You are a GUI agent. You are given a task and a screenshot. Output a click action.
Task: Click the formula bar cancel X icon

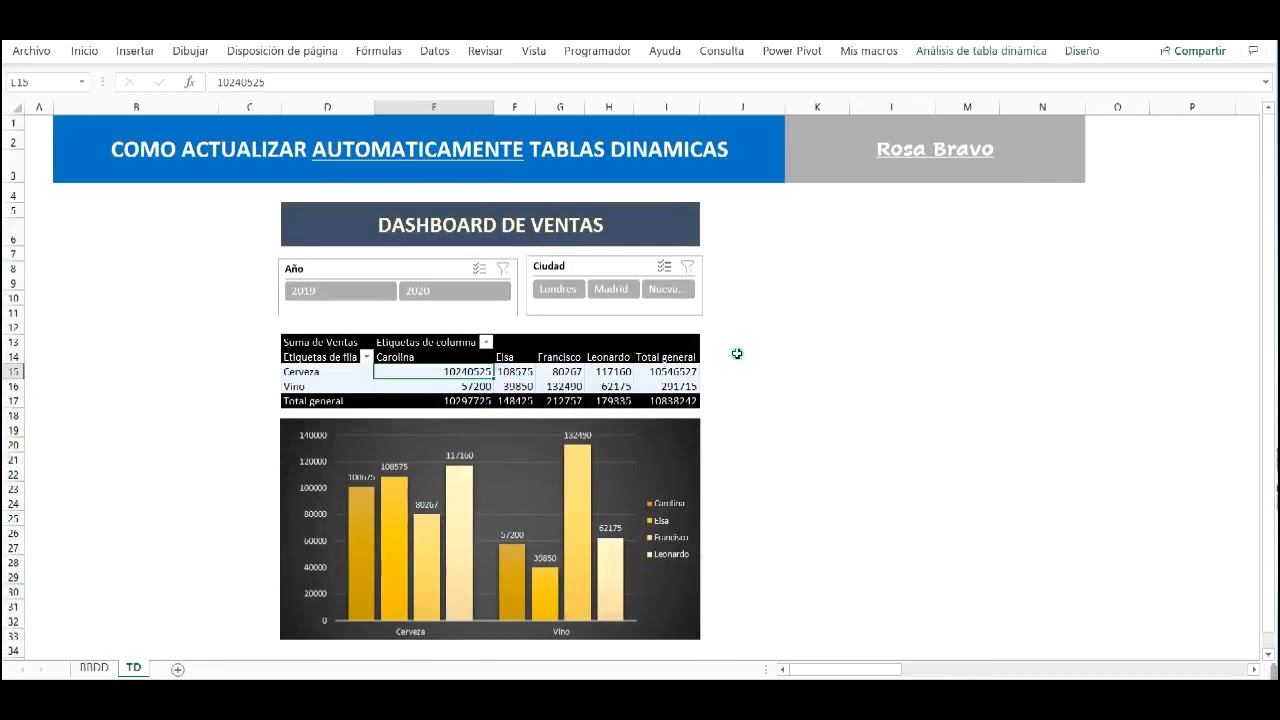(x=129, y=82)
